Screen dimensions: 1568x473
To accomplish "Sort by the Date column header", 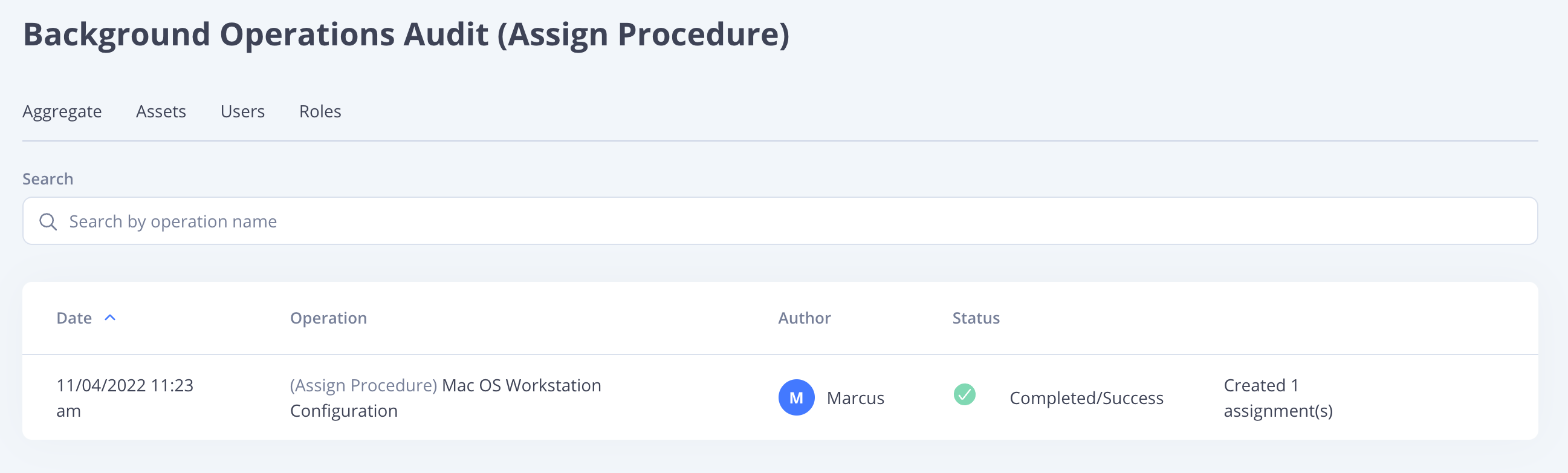I will 74,318.
